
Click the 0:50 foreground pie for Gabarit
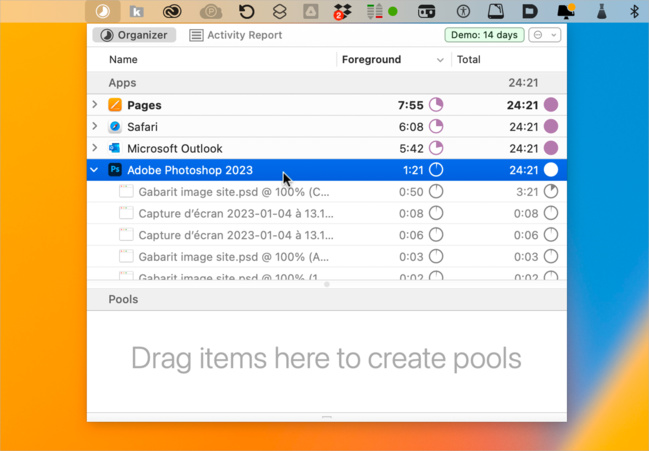[x=436, y=192]
